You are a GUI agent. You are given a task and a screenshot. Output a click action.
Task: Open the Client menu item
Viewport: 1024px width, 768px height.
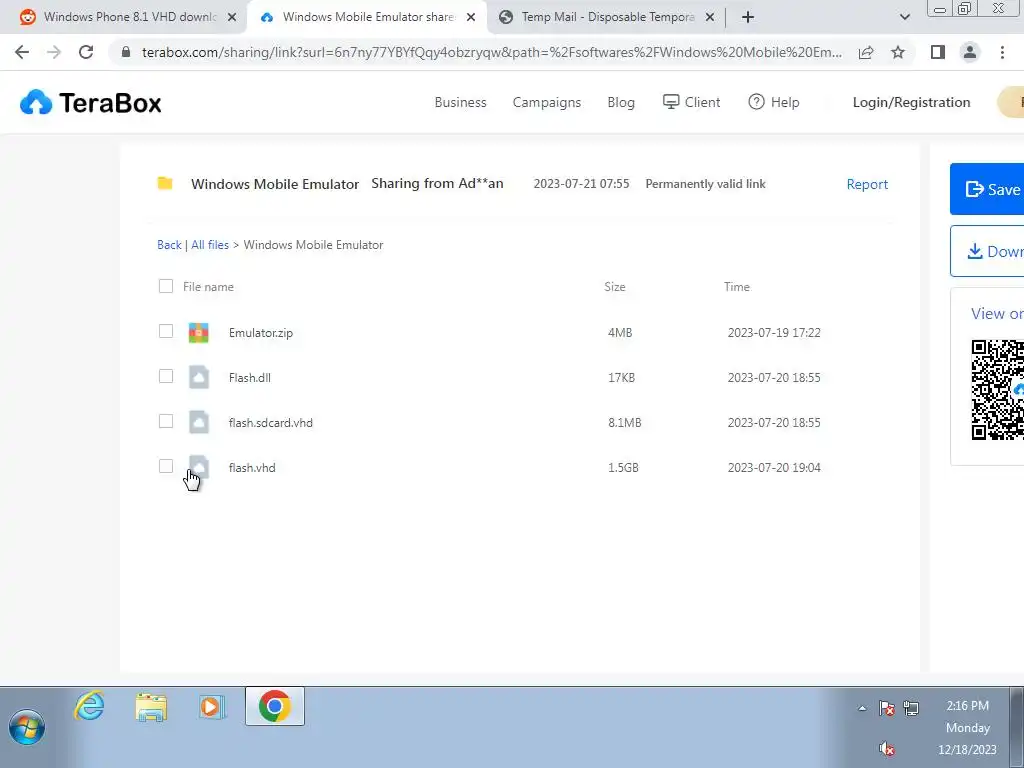pyautogui.click(x=692, y=103)
